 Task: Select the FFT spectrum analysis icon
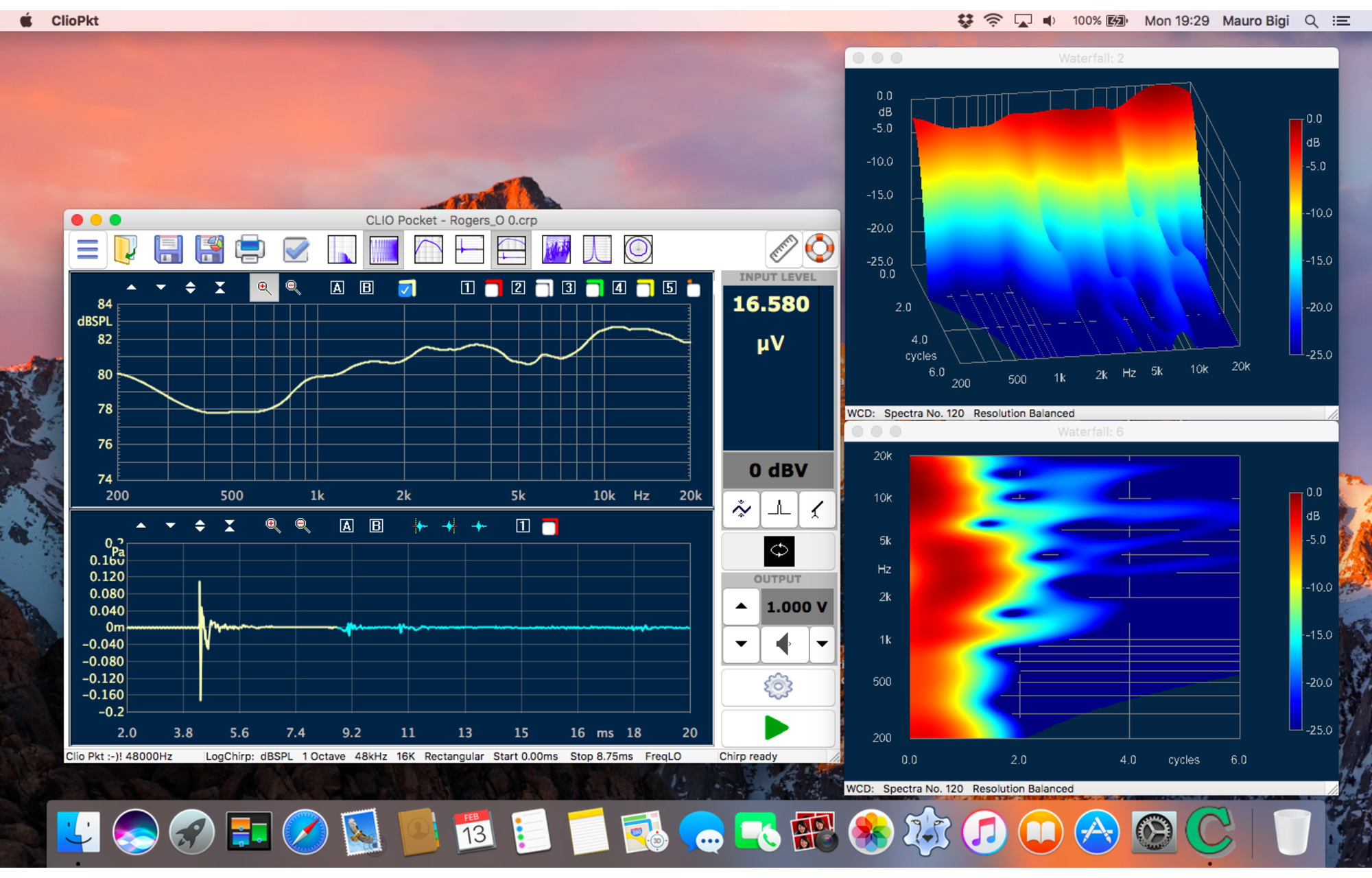[x=342, y=250]
